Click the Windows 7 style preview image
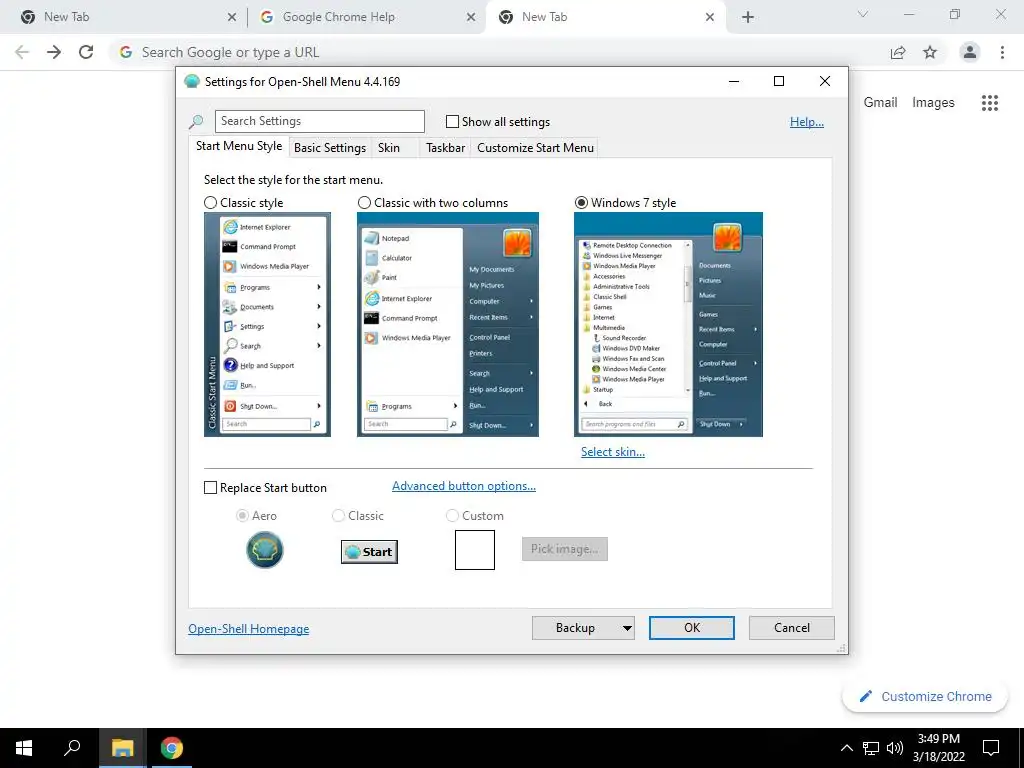Image resolution: width=1024 pixels, height=768 pixels. pyautogui.click(x=669, y=325)
